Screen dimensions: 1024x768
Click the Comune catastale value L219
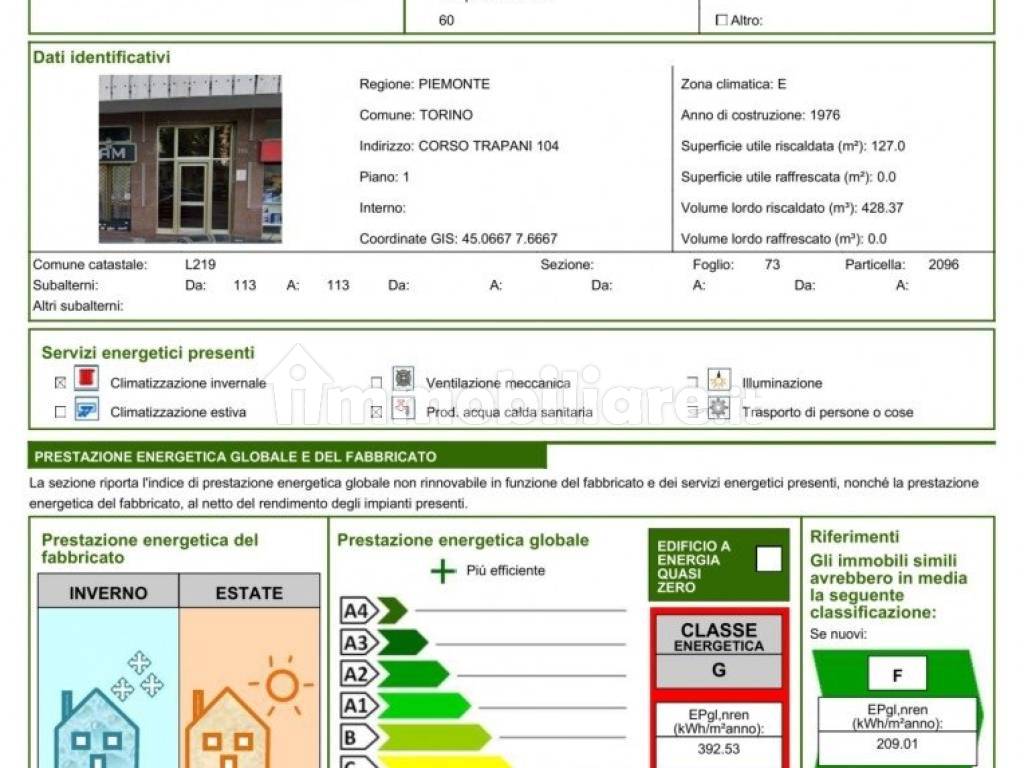(x=200, y=264)
